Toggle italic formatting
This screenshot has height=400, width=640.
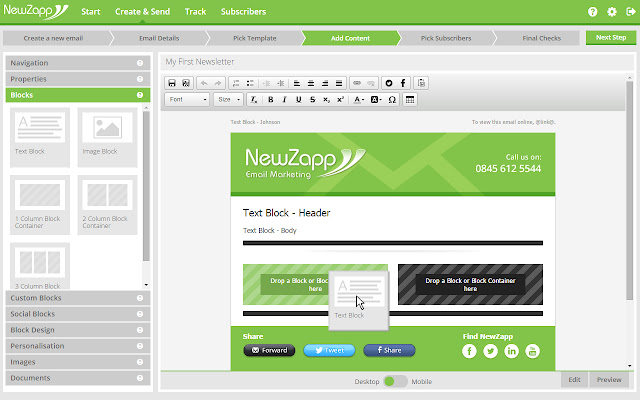pyautogui.click(x=284, y=100)
